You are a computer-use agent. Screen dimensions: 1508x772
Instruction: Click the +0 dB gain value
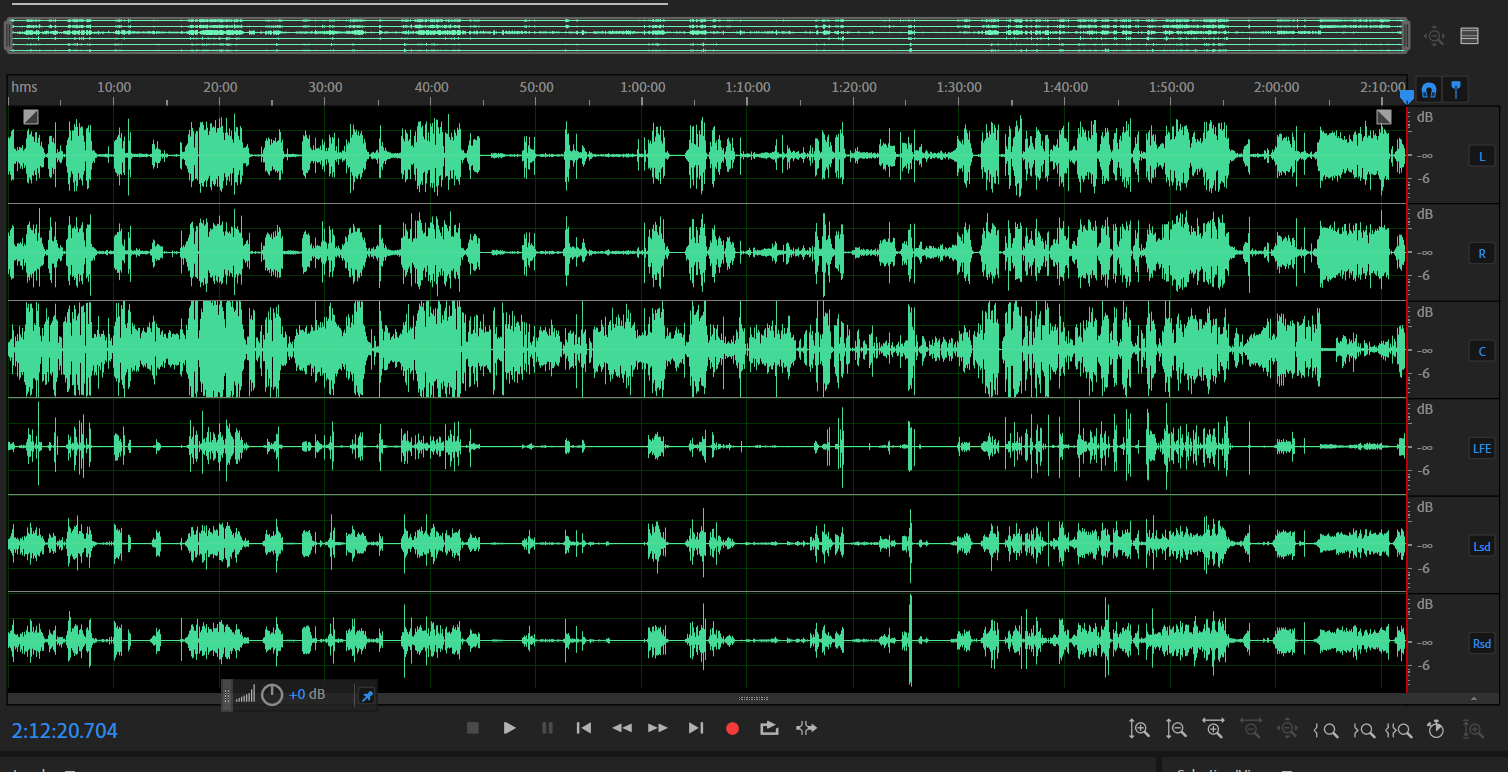(307, 694)
